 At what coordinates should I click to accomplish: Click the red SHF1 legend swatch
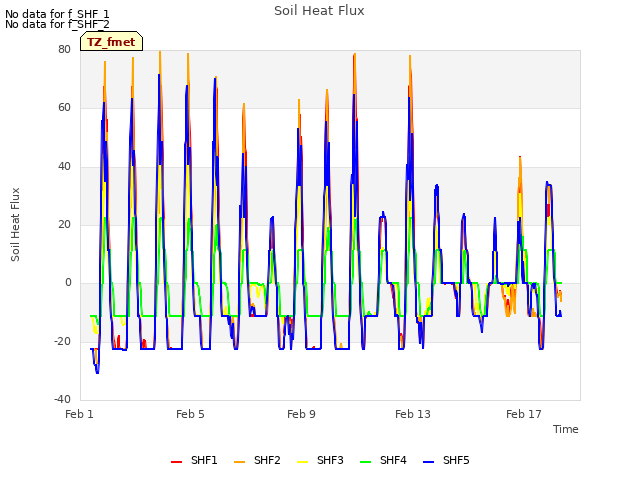[176, 462]
